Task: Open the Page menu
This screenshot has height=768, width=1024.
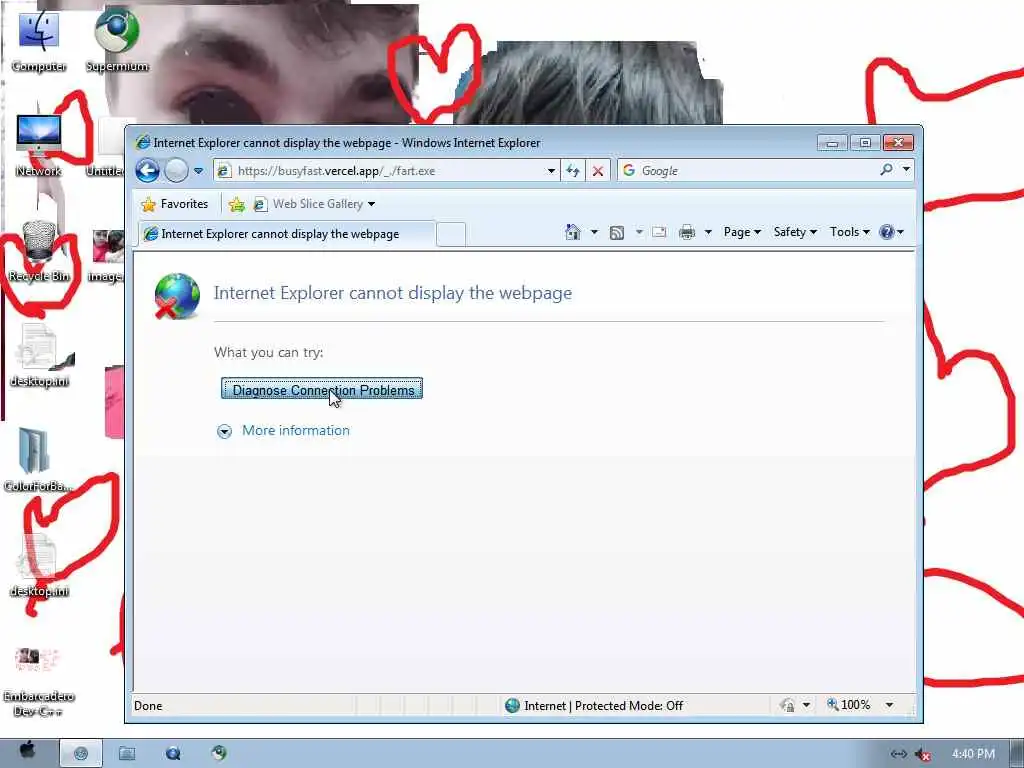Action: pyautogui.click(x=742, y=232)
